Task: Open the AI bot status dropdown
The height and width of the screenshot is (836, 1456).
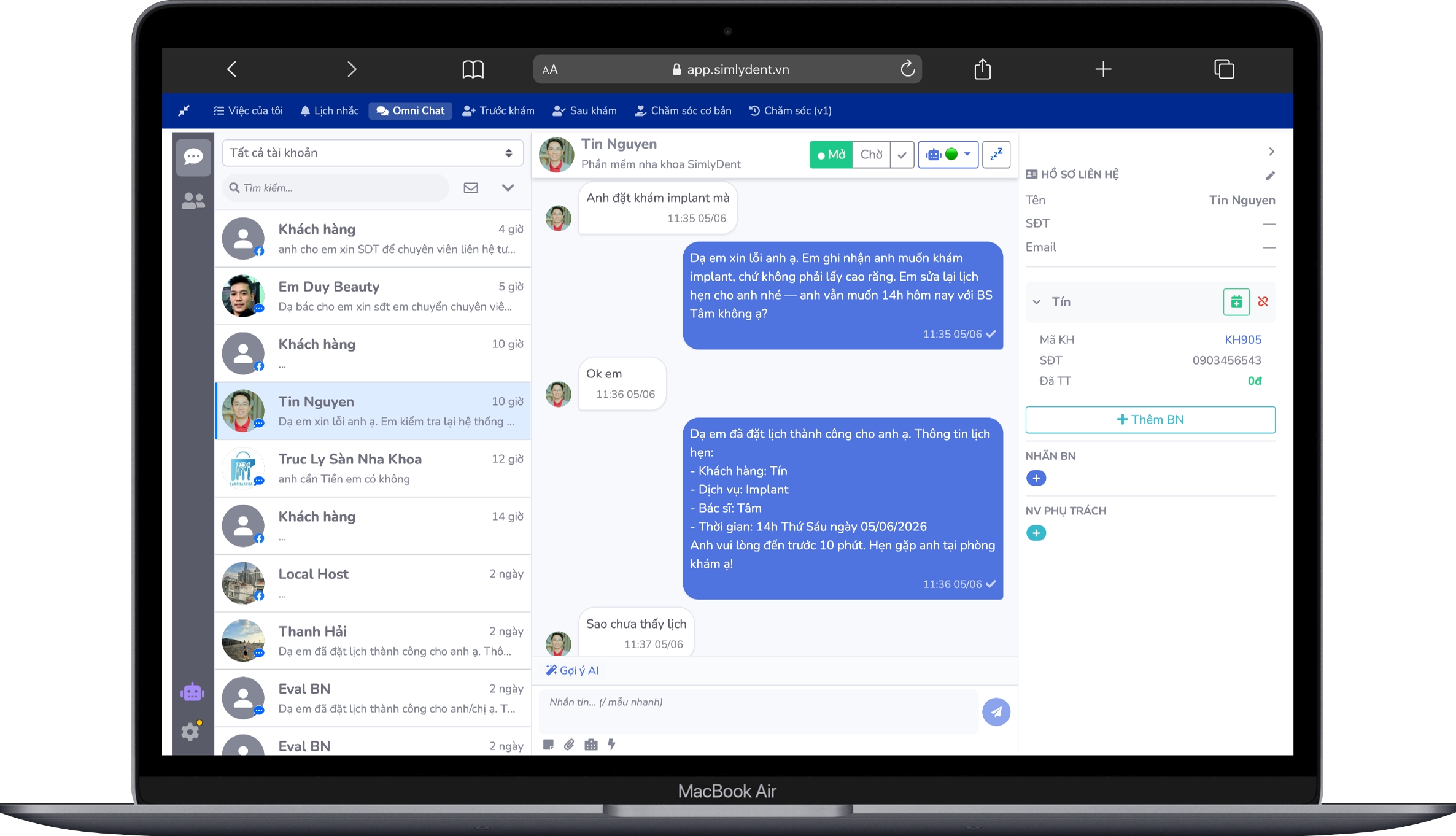Action: pyautogui.click(x=948, y=155)
